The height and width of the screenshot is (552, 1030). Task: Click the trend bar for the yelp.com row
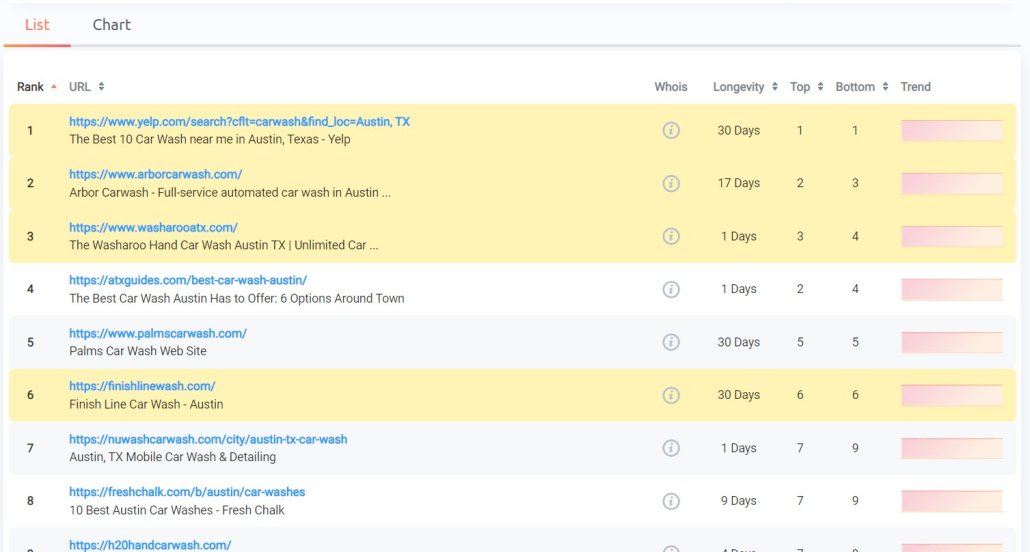952,130
